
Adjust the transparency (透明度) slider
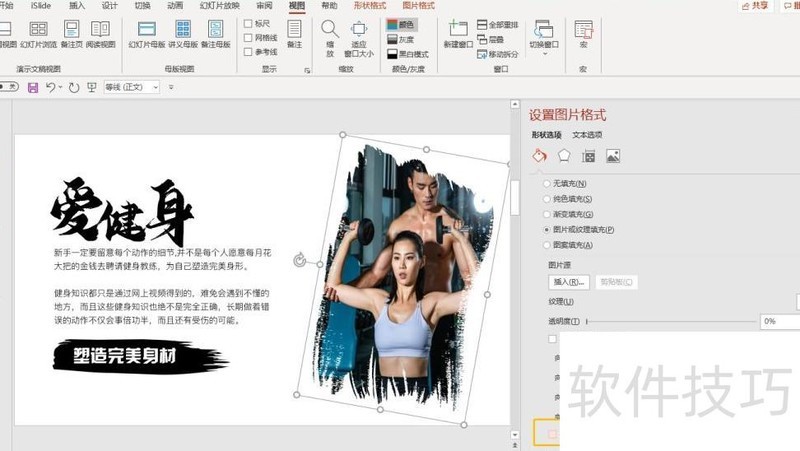click(x=671, y=321)
